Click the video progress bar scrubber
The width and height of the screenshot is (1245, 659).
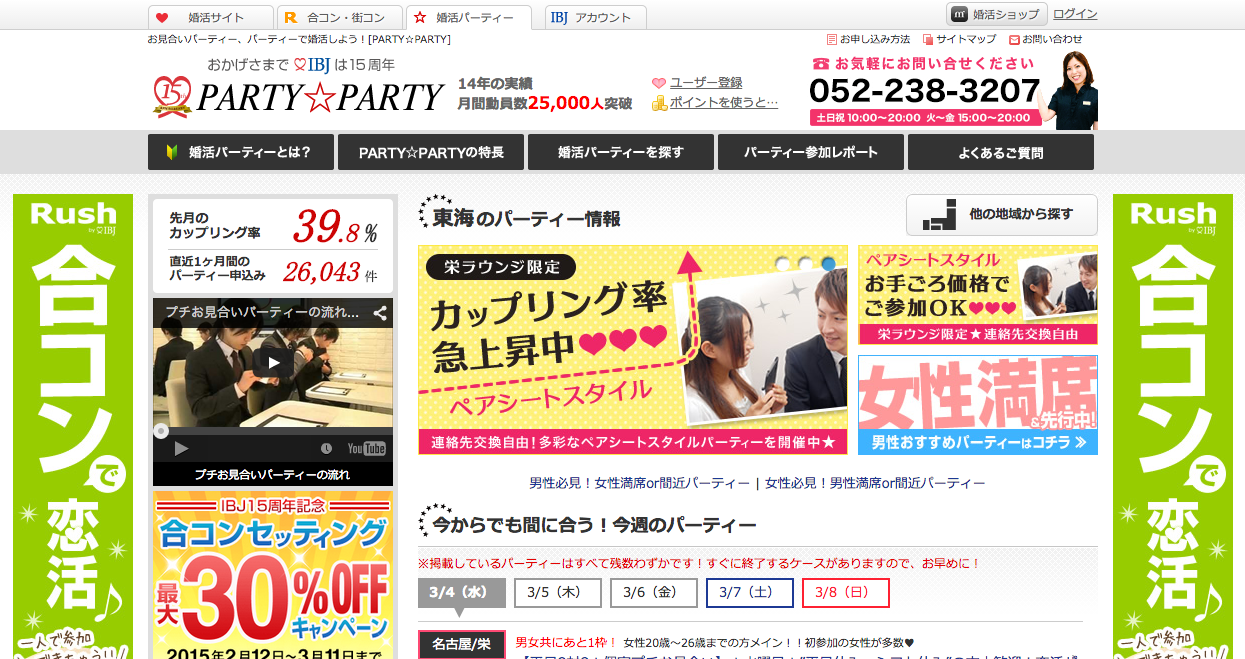pyautogui.click(x=161, y=432)
